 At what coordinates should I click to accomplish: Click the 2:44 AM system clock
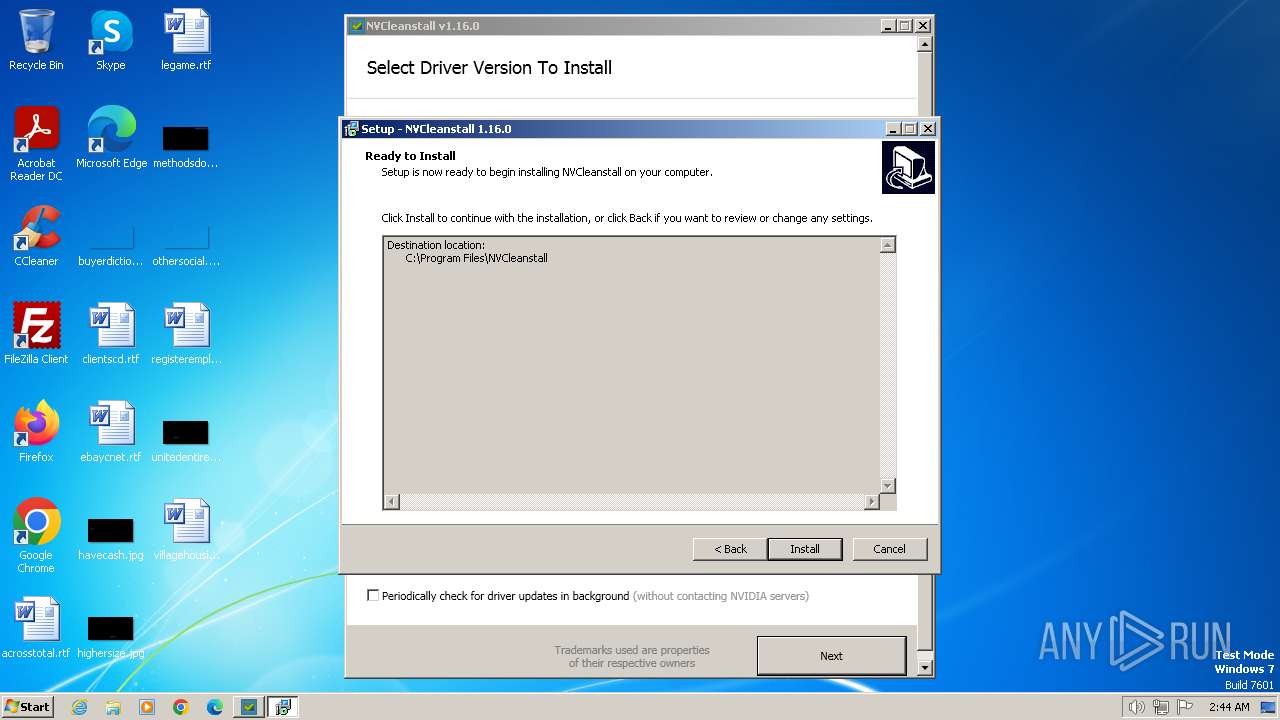click(x=1229, y=707)
